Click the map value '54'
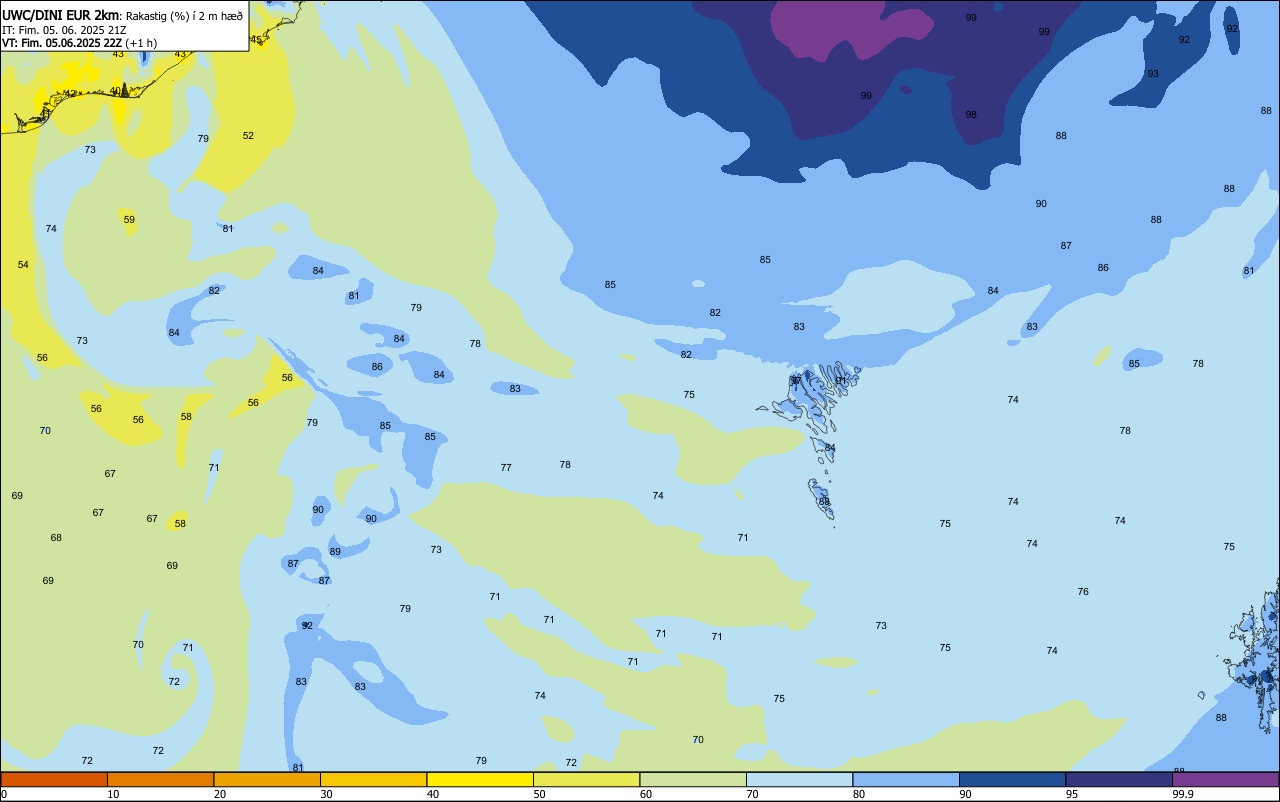The width and height of the screenshot is (1280, 802). [23, 265]
